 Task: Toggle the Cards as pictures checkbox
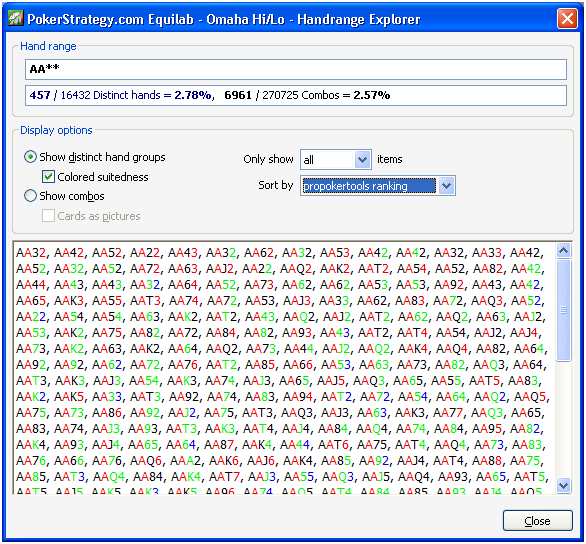48,216
